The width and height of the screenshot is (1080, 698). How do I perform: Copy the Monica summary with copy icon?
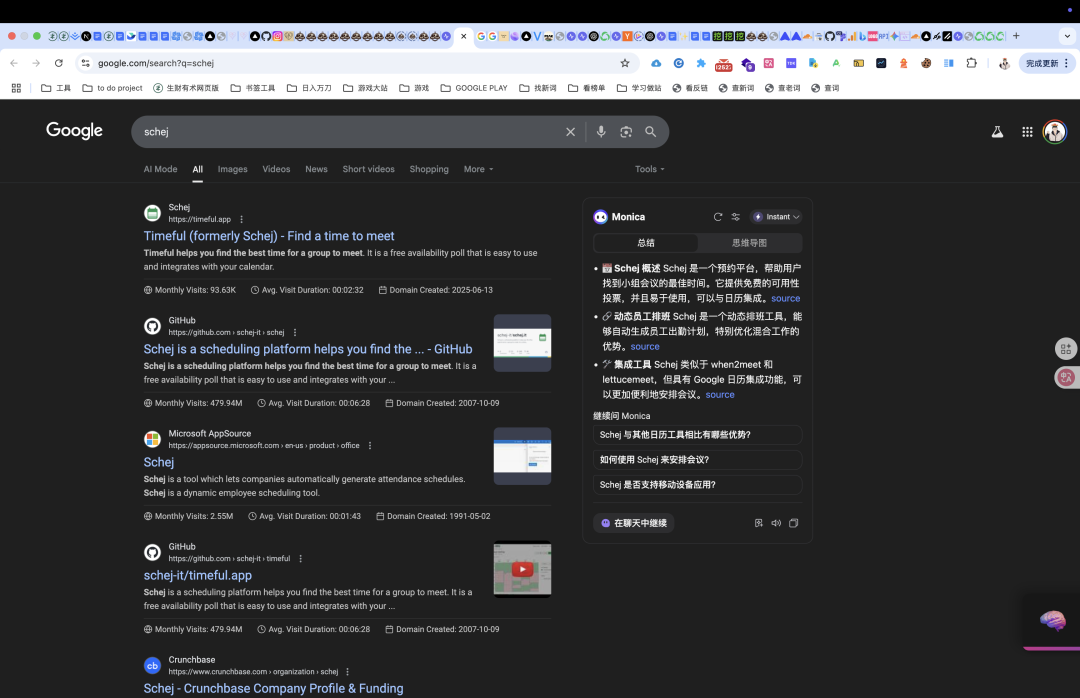(x=793, y=523)
